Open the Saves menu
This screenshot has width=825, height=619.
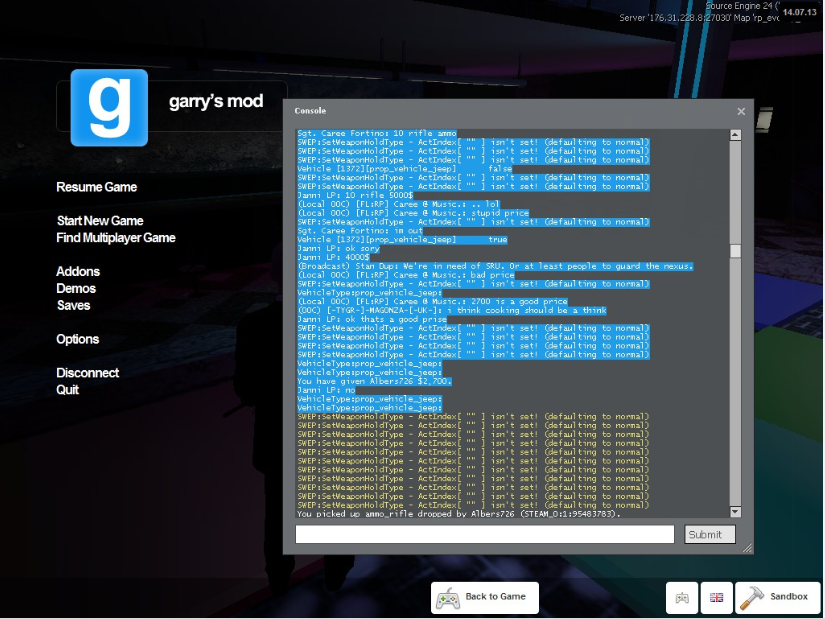pos(74,305)
